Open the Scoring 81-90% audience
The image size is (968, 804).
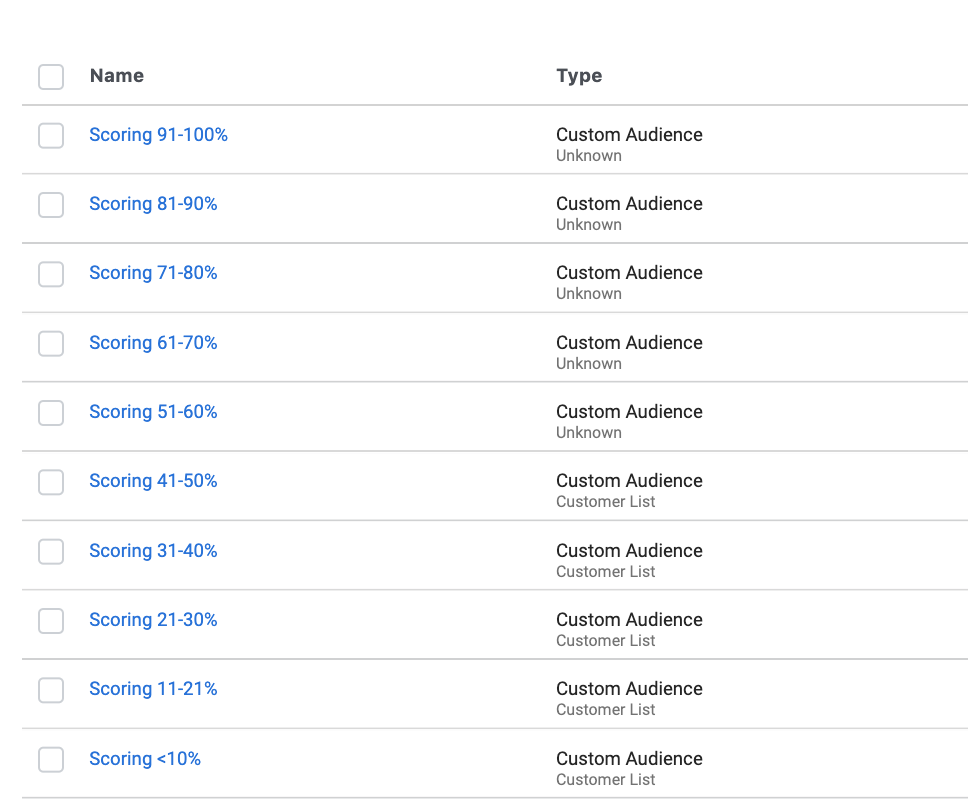point(153,204)
